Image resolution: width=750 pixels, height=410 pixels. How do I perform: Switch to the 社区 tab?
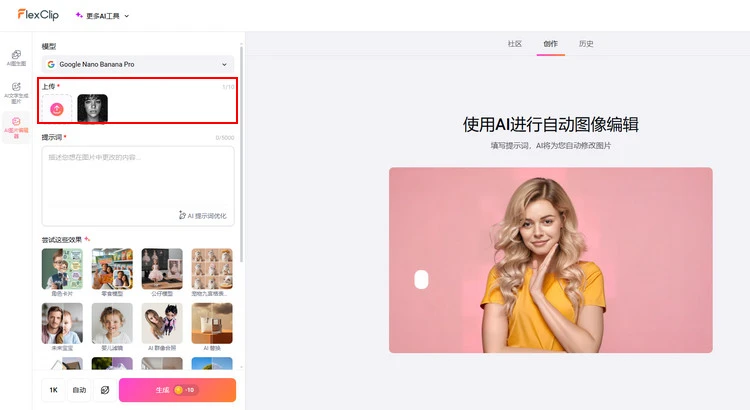tap(515, 44)
